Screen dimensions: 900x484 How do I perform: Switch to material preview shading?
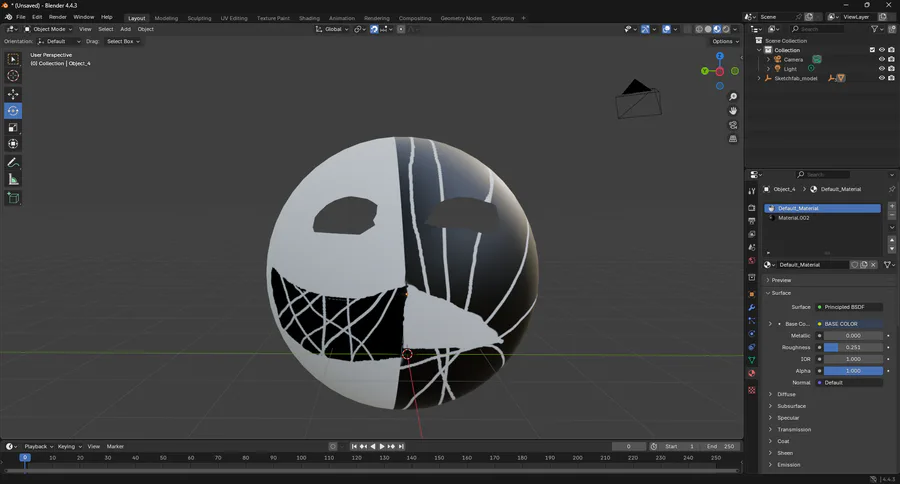click(x=717, y=29)
